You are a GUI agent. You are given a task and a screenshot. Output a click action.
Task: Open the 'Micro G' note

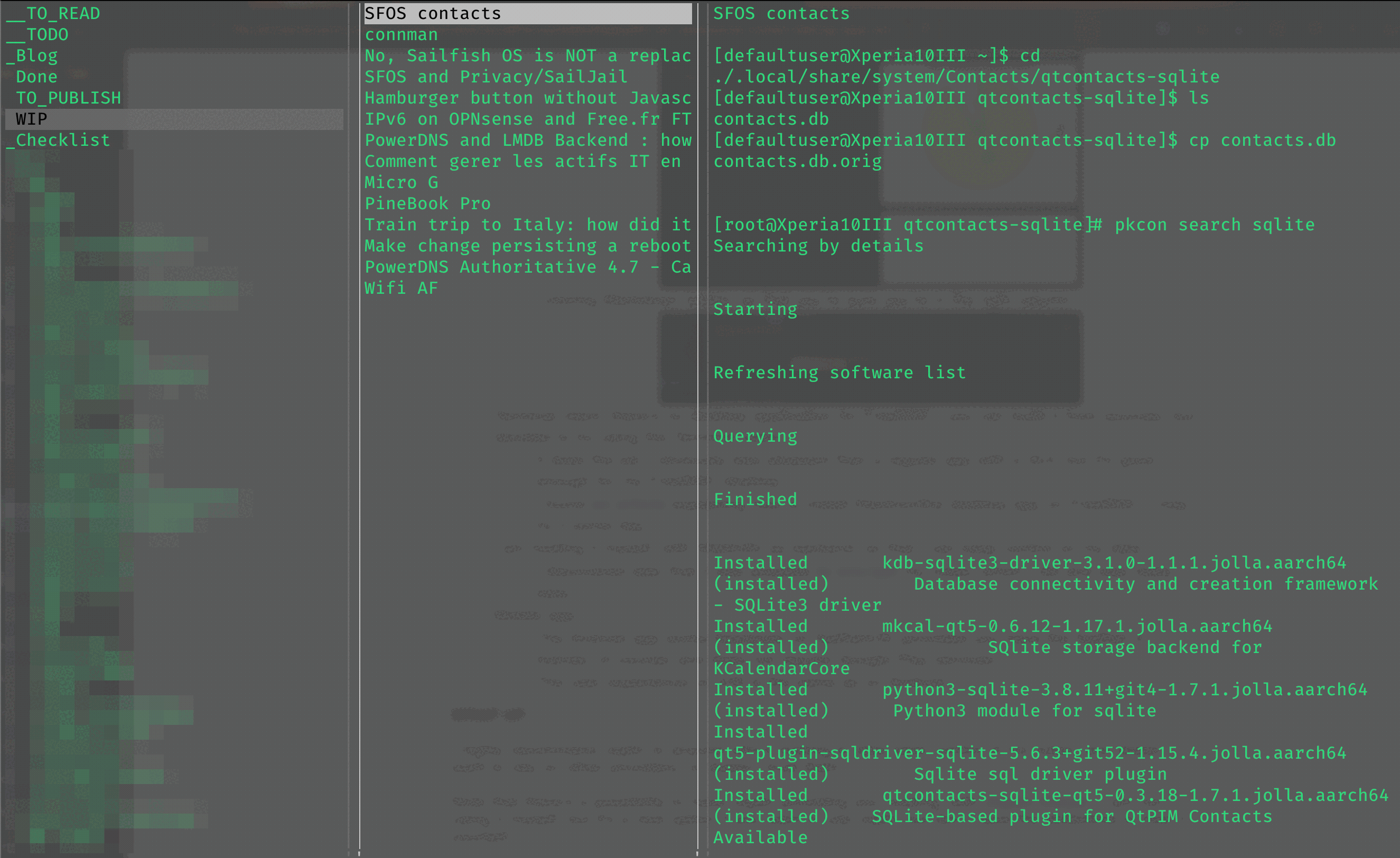[401, 182]
